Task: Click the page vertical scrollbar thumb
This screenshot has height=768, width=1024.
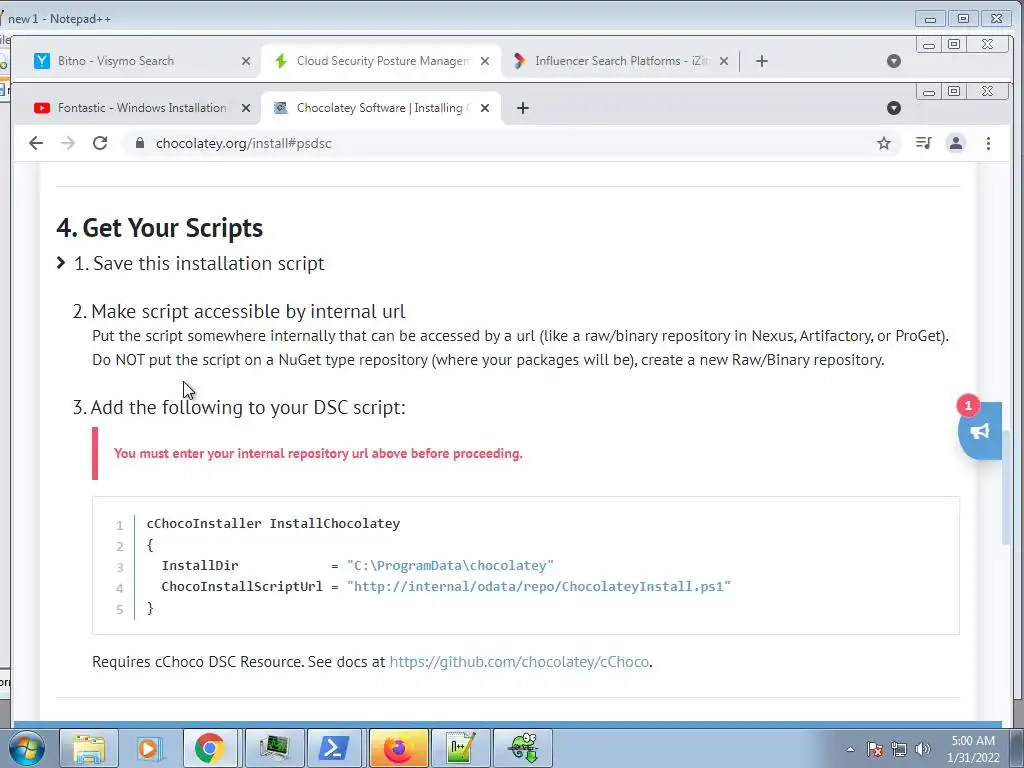Action: pyautogui.click(x=1006, y=487)
